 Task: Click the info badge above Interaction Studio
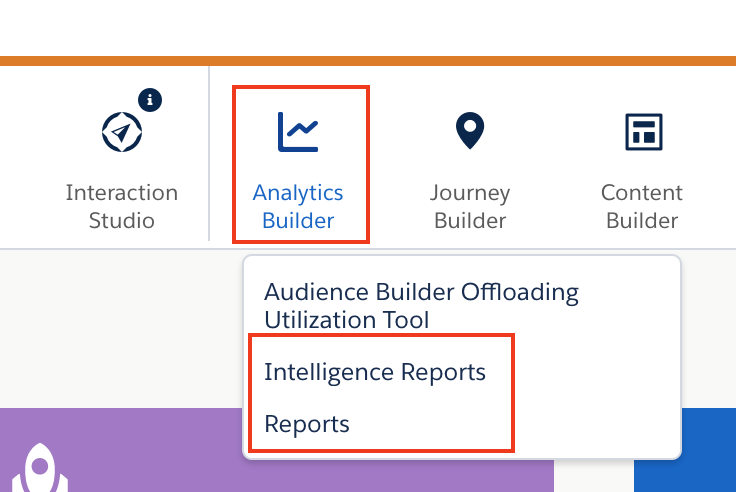[x=150, y=100]
